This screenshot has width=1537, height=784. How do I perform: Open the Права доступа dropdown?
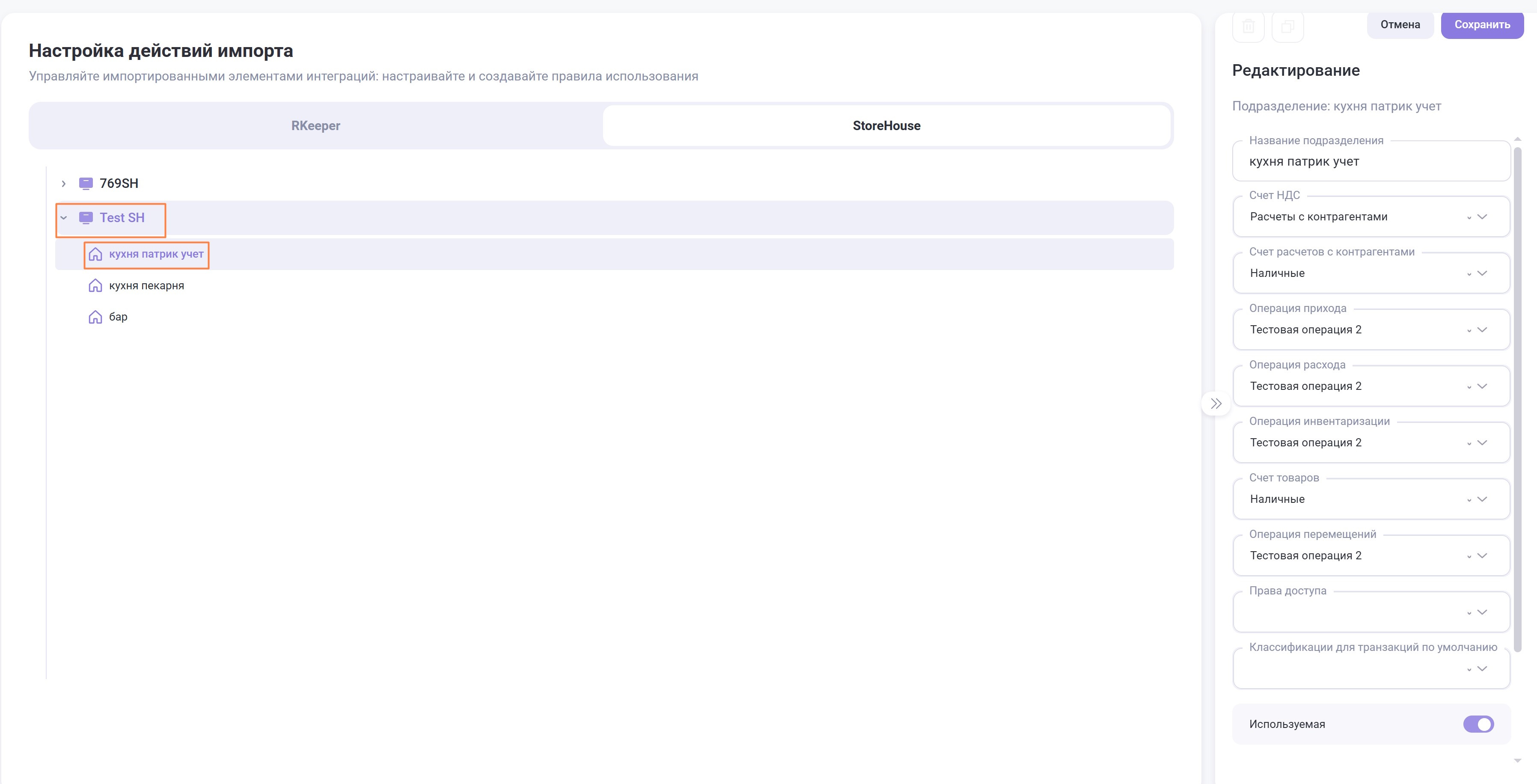click(x=1371, y=612)
